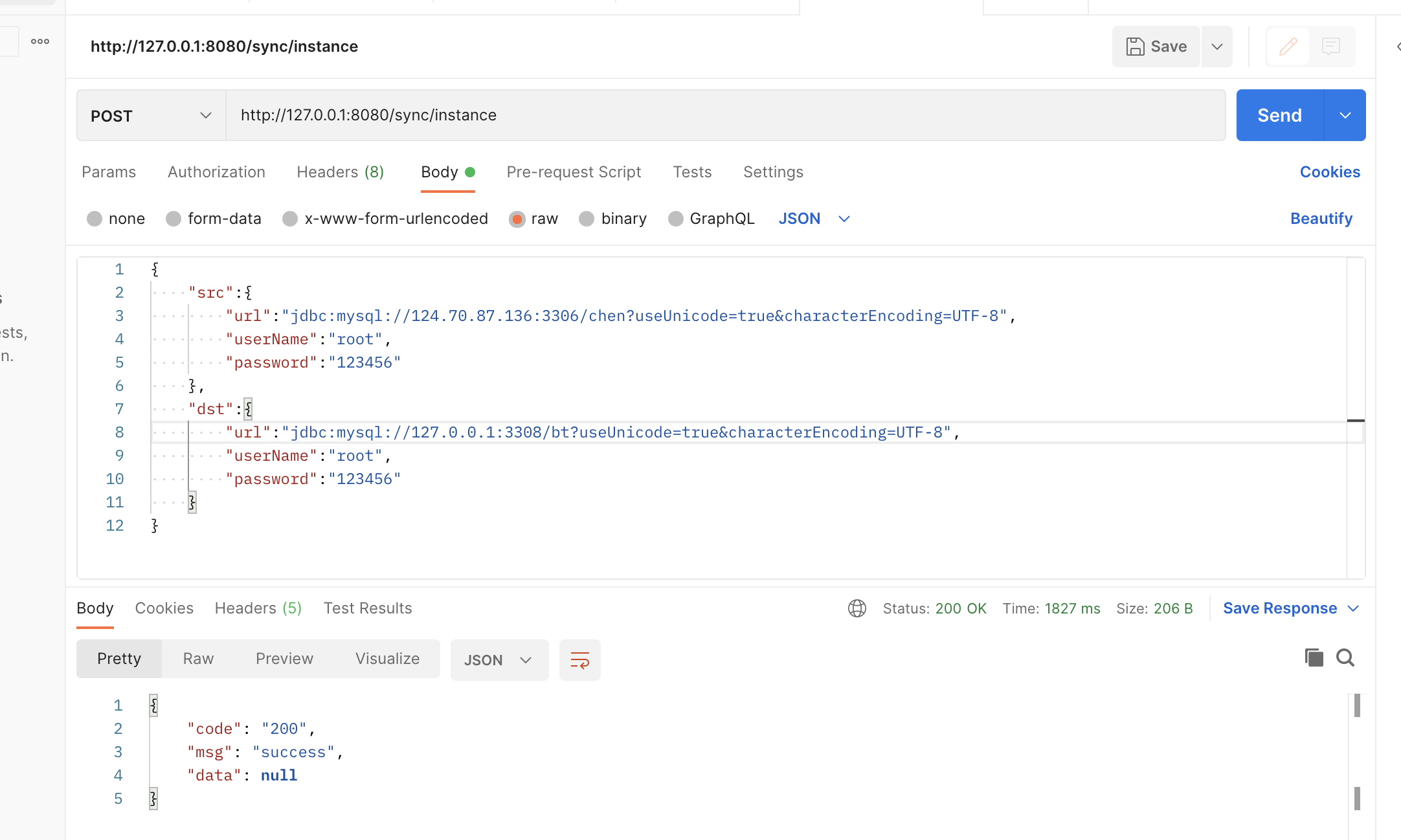Screen dimensions: 1401x840
Task: Select the binary body radio option
Action: coord(587,219)
